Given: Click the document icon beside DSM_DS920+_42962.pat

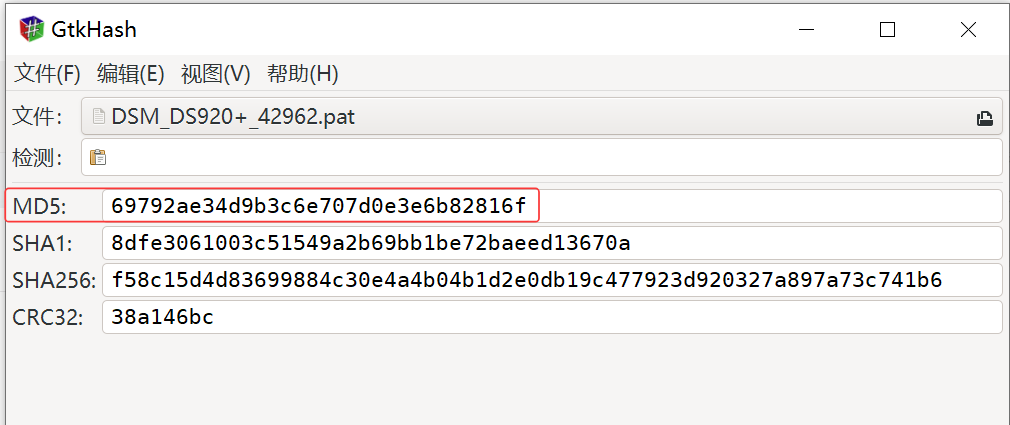Looking at the screenshot, I should point(99,117).
